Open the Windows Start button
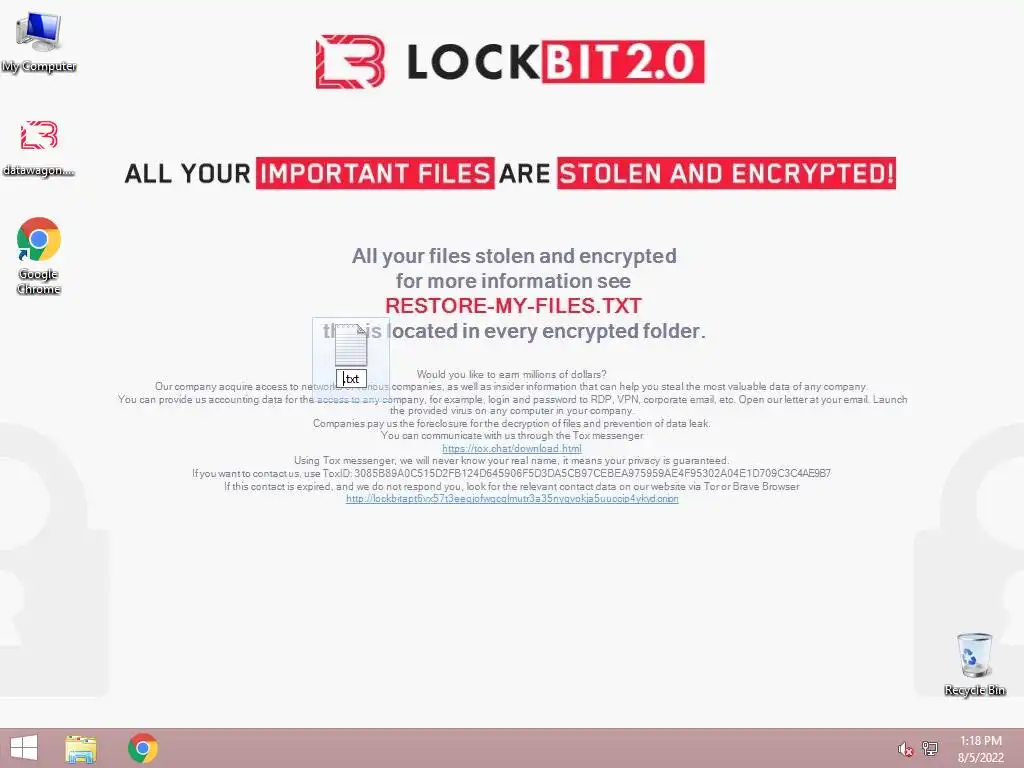This screenshot has height=768, width=1024. [x=24, y=748]
